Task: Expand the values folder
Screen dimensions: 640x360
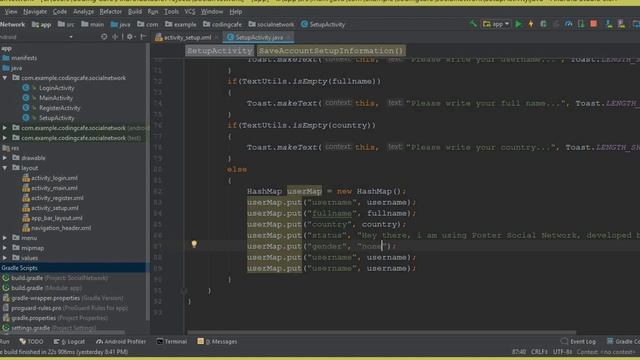Action: [5, 258]
